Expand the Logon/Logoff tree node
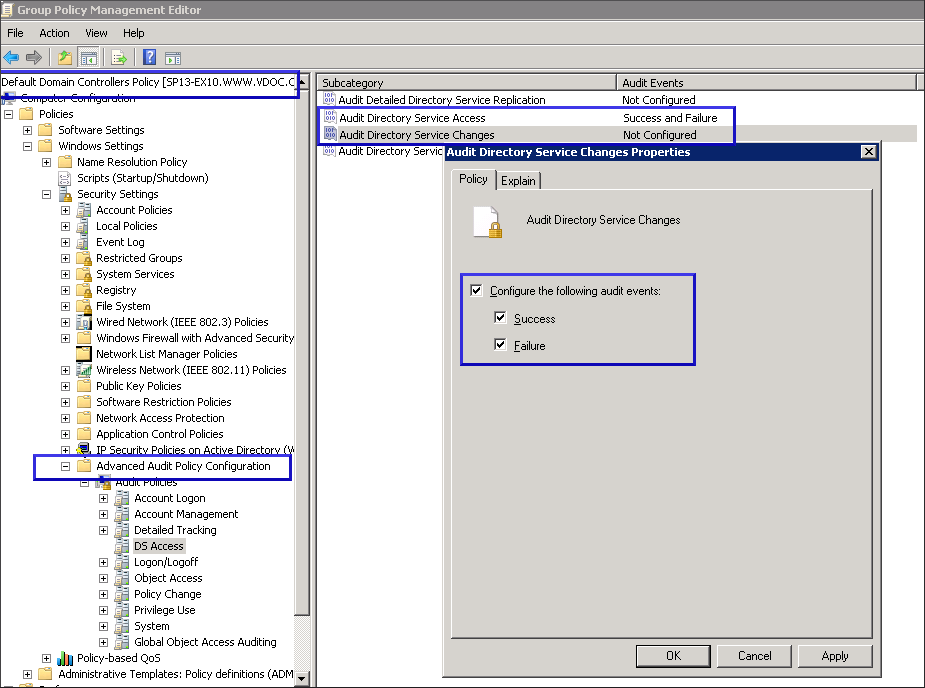The height and width of the screenshot is (688, 925). click(103, 561)
